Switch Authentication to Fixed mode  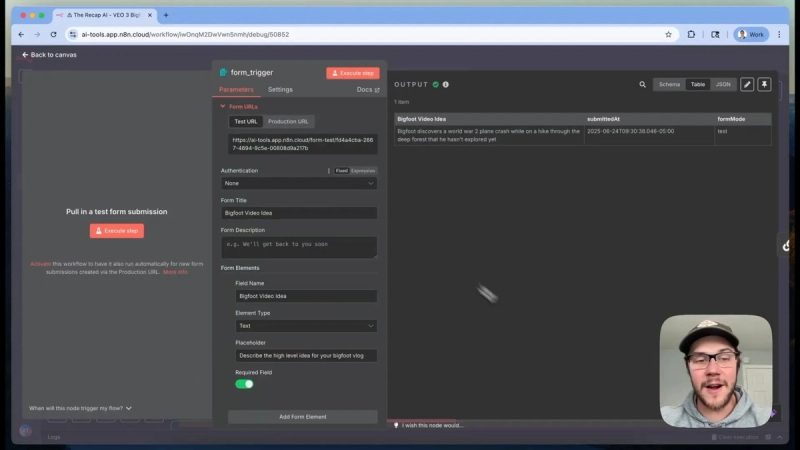(x=341, y=171)
